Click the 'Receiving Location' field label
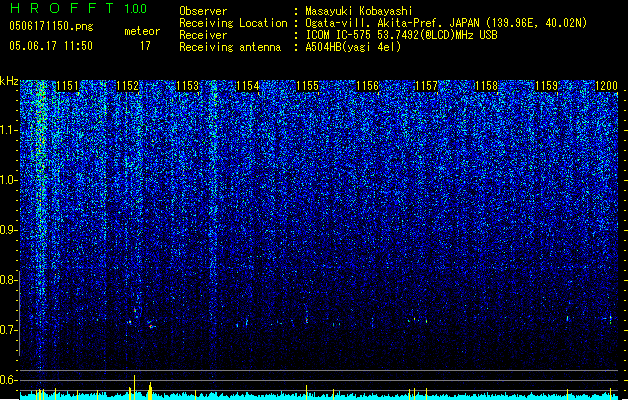 [x=233, y=23]
